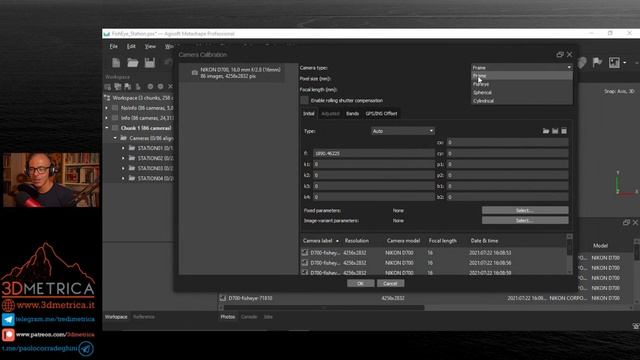Click the Workspace root tree icon
The image size is (640, 360).
107,98
